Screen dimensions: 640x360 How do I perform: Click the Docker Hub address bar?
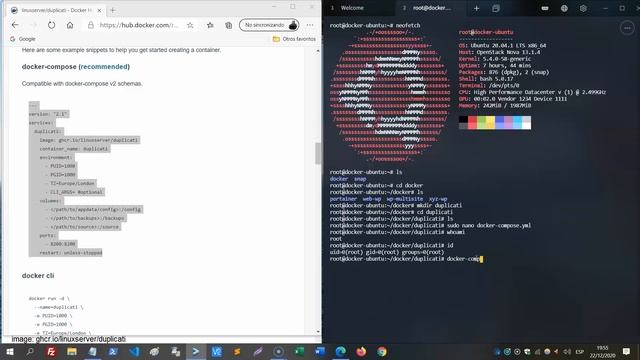tap(139, 25)
